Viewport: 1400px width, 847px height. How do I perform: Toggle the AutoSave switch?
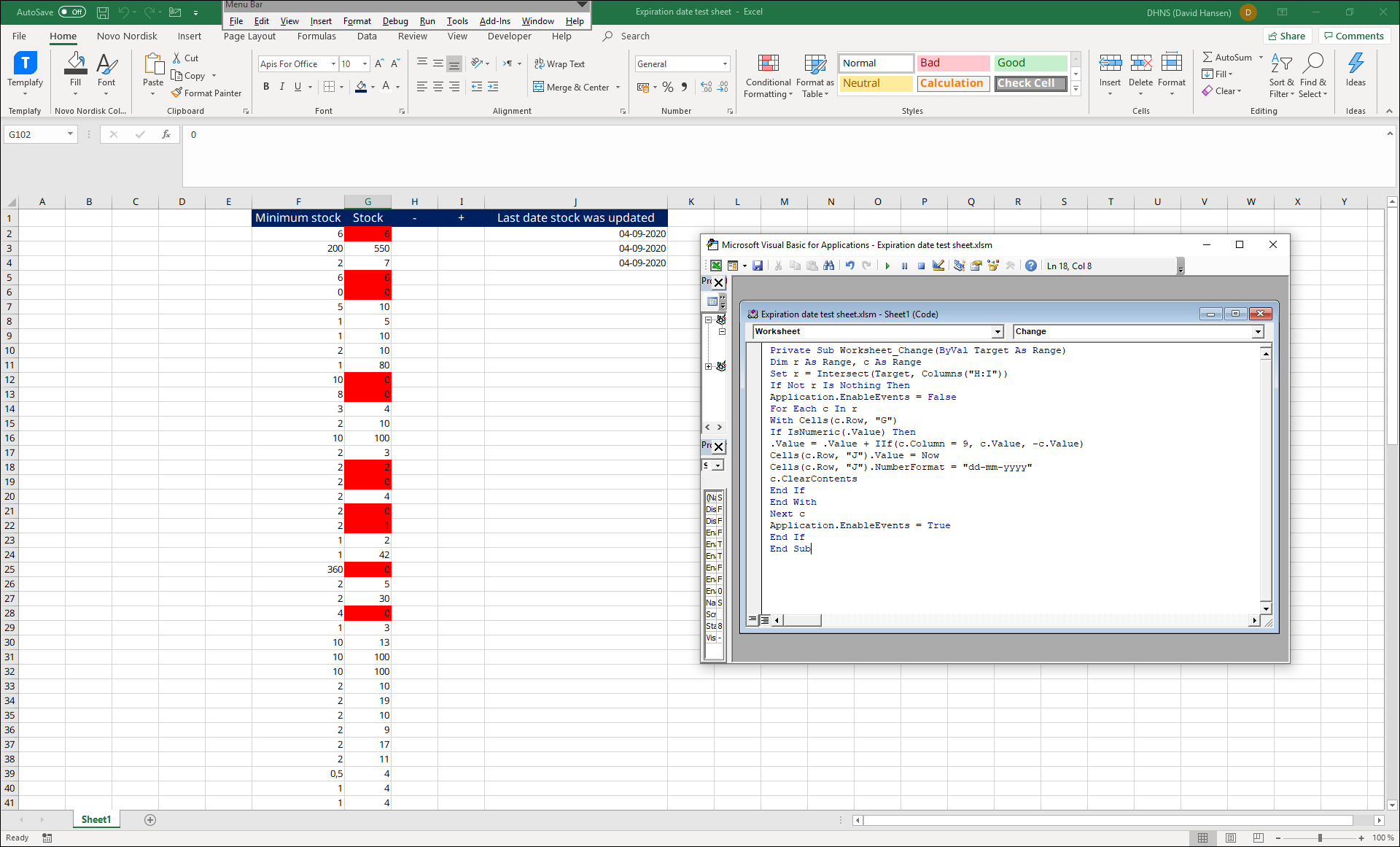tap(71, 12)
